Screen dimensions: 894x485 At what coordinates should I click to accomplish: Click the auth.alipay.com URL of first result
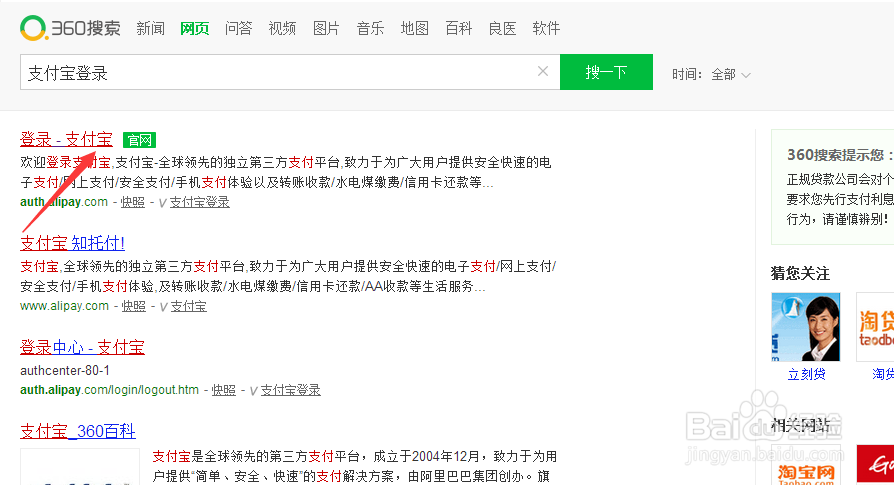pos(64,202)
